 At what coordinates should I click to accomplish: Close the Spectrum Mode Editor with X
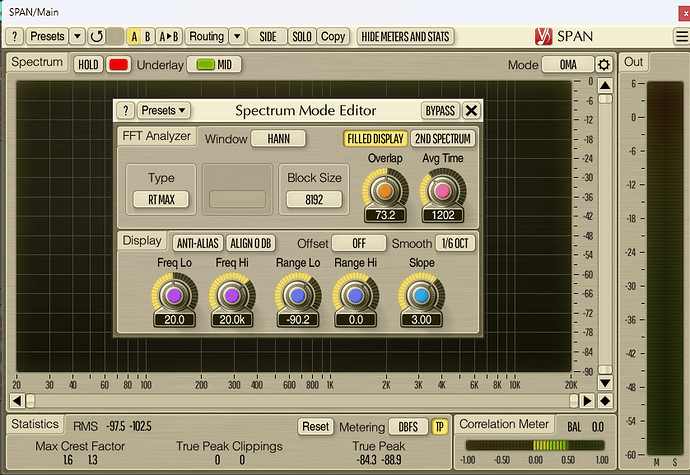(471, 110)
